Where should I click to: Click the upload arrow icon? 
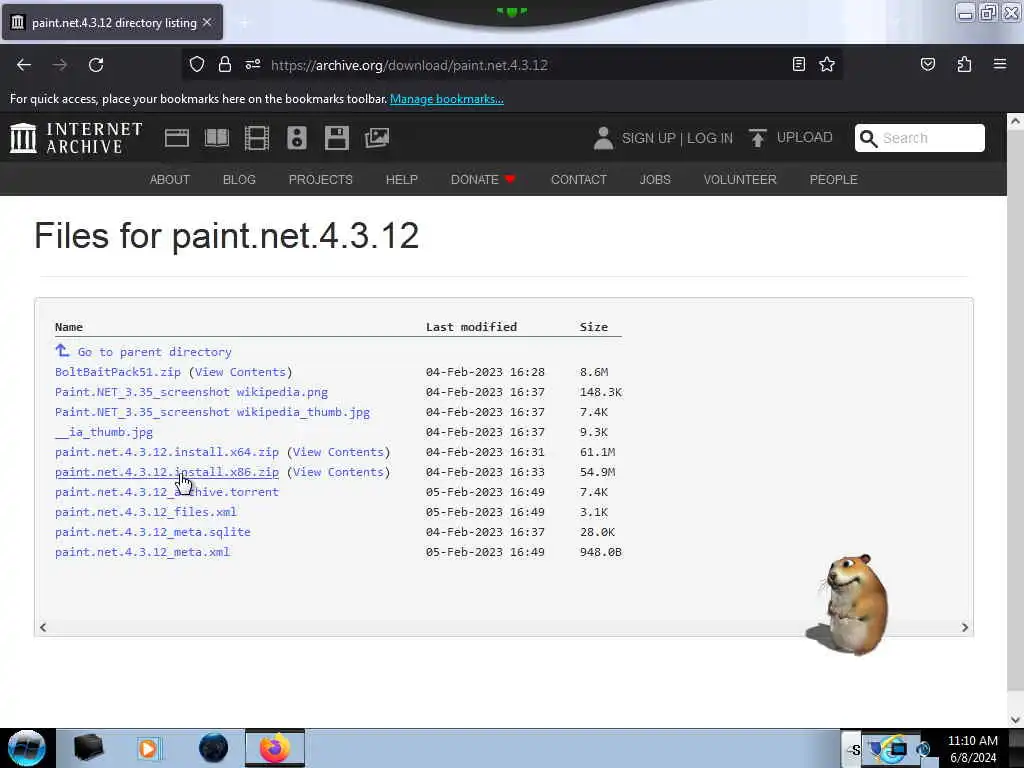[758, 138]
